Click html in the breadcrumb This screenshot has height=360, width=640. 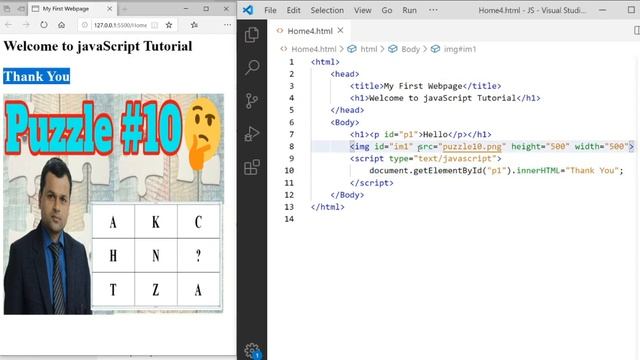point(369,49)
